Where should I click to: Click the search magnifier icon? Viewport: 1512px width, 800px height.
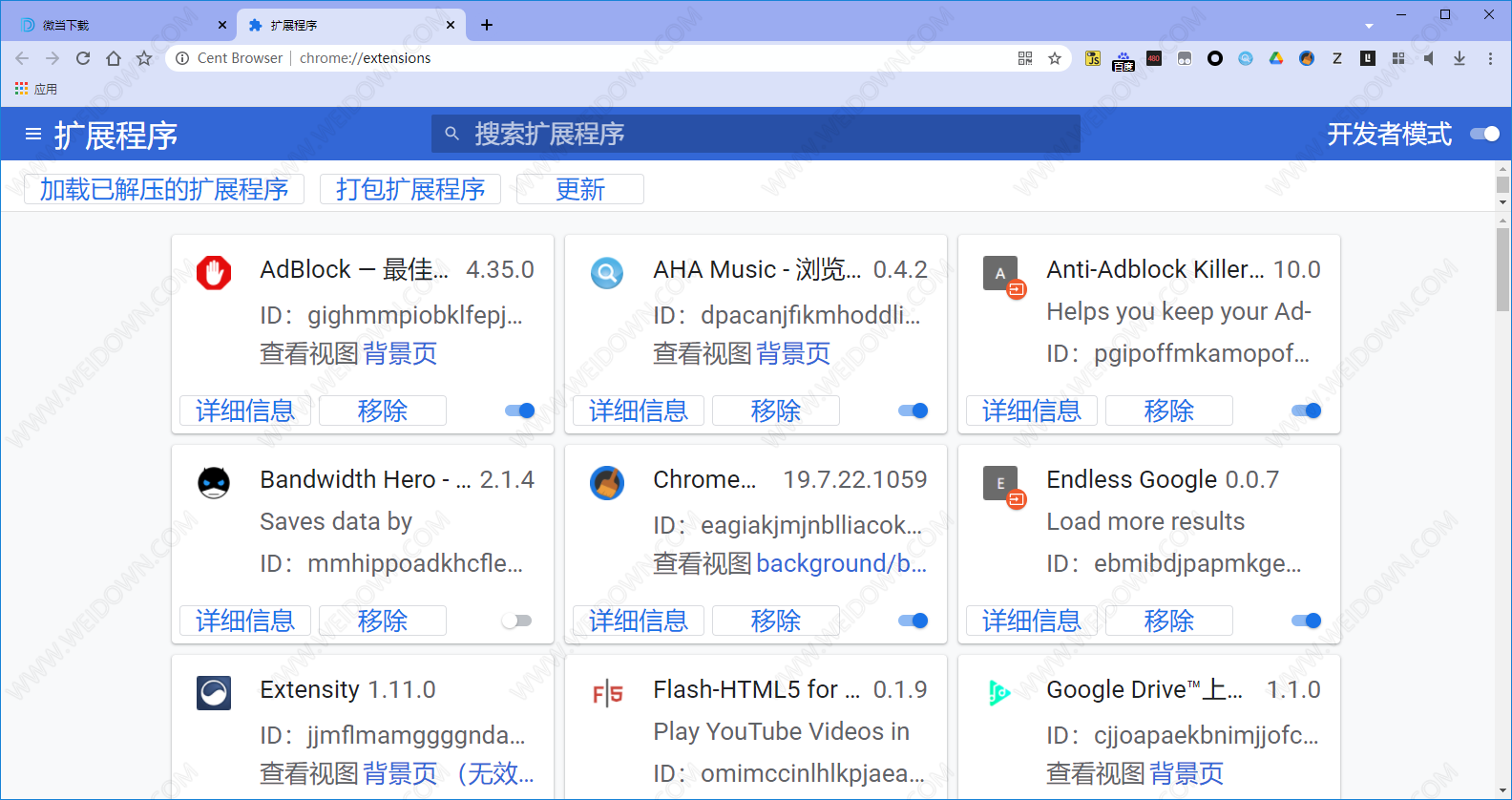tap(452, 134)
